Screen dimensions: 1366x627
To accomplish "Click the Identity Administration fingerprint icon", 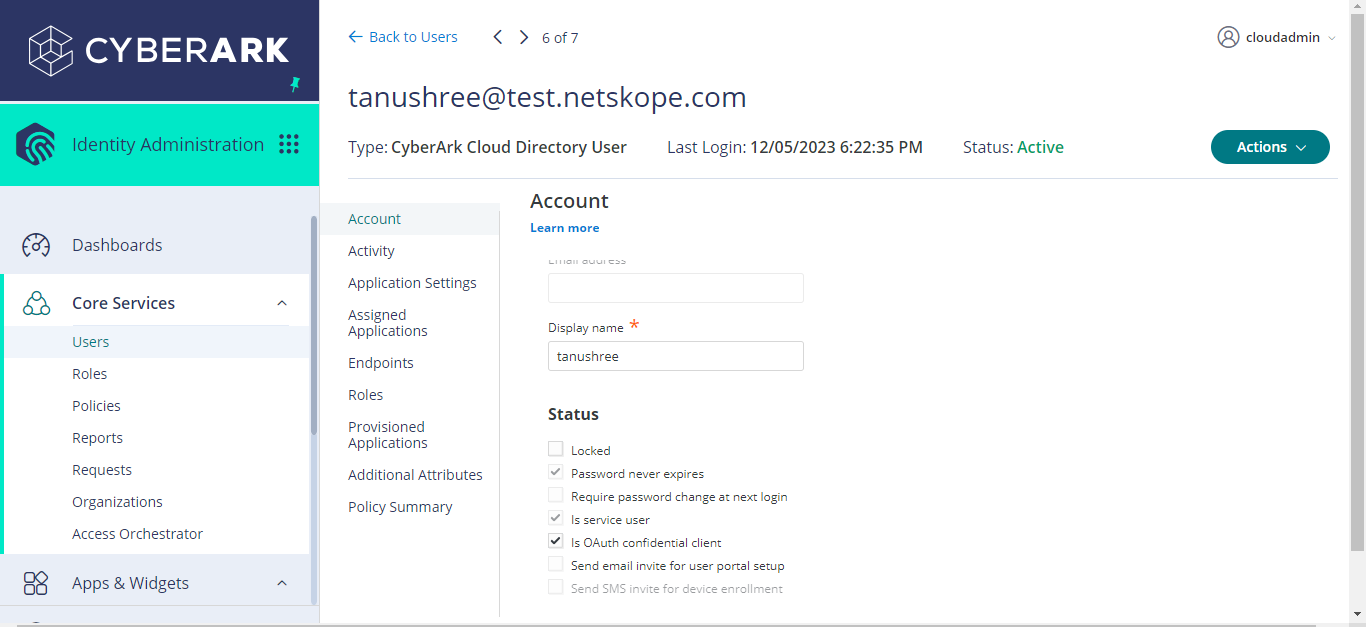I will (x=36, y=144).
